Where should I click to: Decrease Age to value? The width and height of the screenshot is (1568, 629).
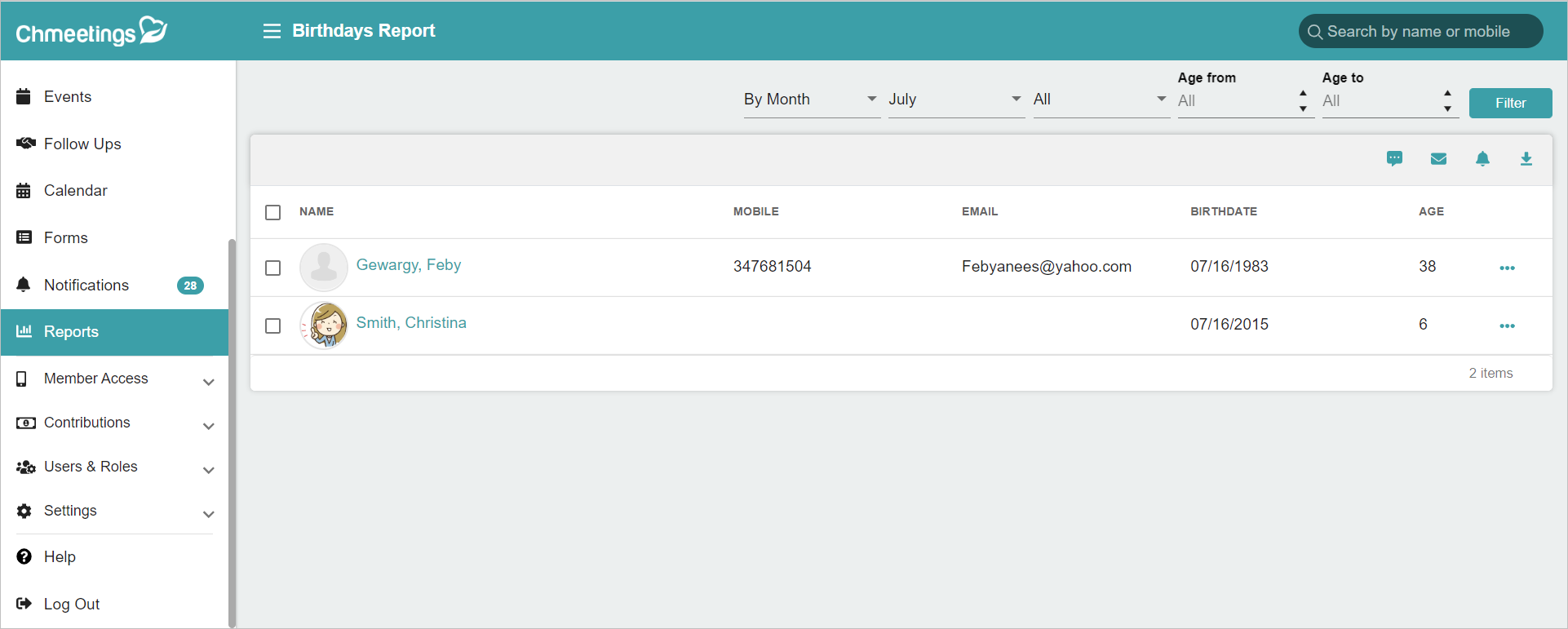[x=1447, y=109]
